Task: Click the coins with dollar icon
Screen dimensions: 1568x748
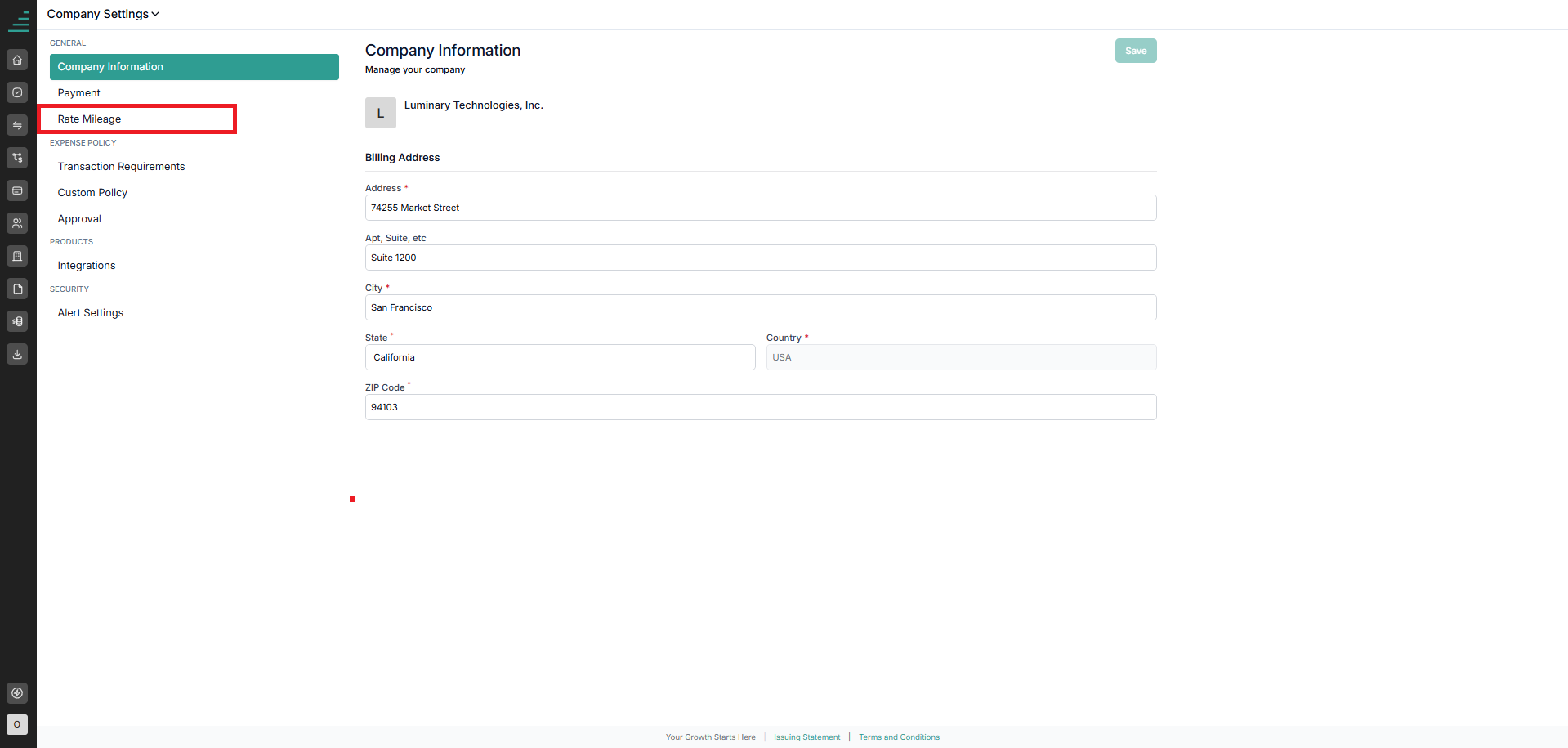Action: click(x=17, y=321)
